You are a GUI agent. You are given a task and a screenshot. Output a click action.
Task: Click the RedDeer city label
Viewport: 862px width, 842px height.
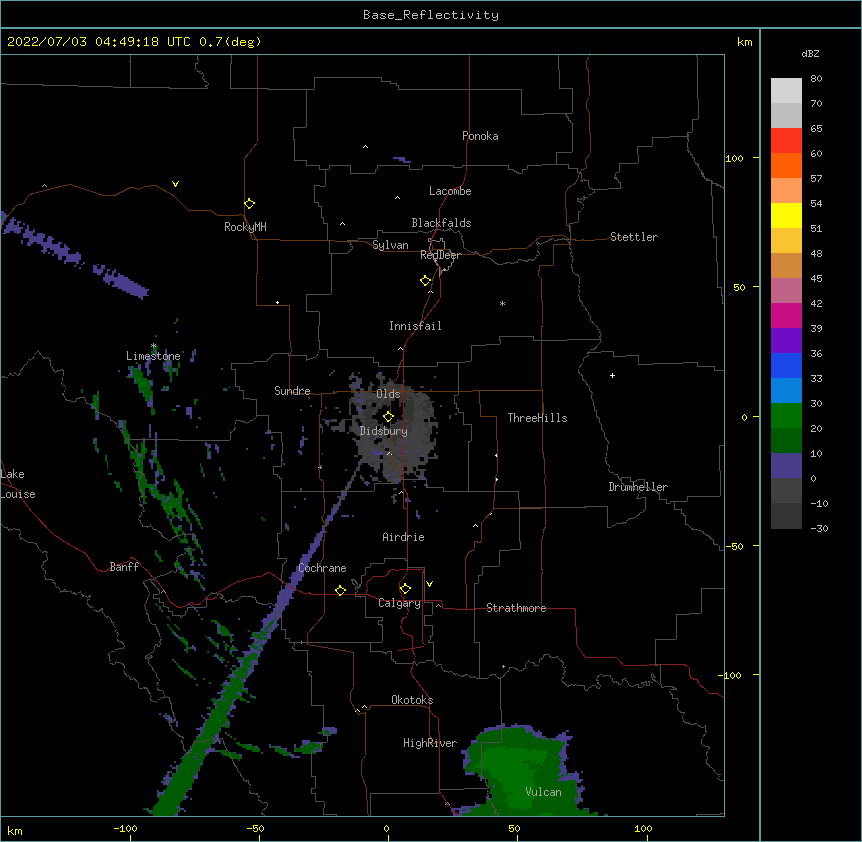point(440,255)
